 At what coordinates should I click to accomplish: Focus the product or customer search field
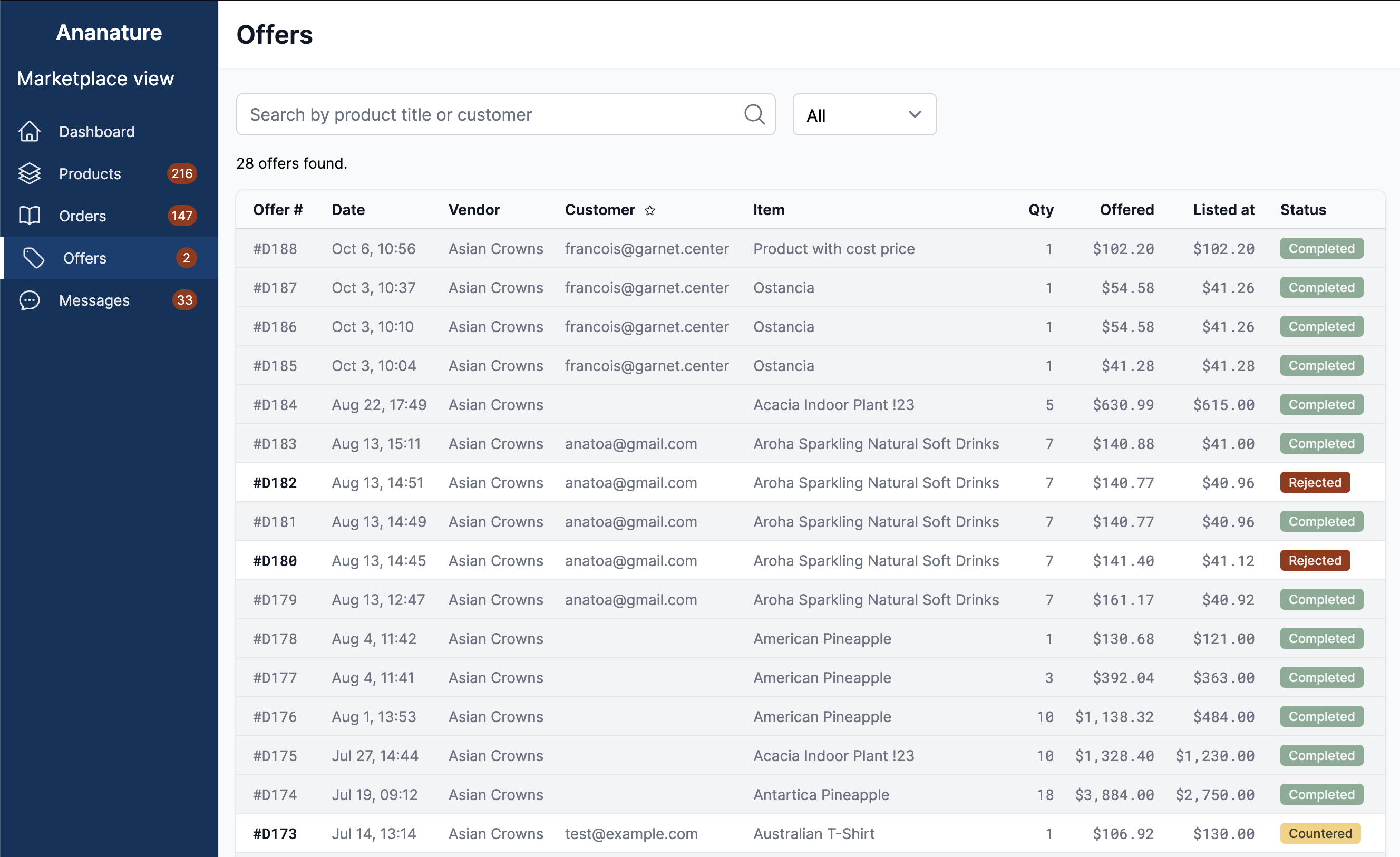489,114
